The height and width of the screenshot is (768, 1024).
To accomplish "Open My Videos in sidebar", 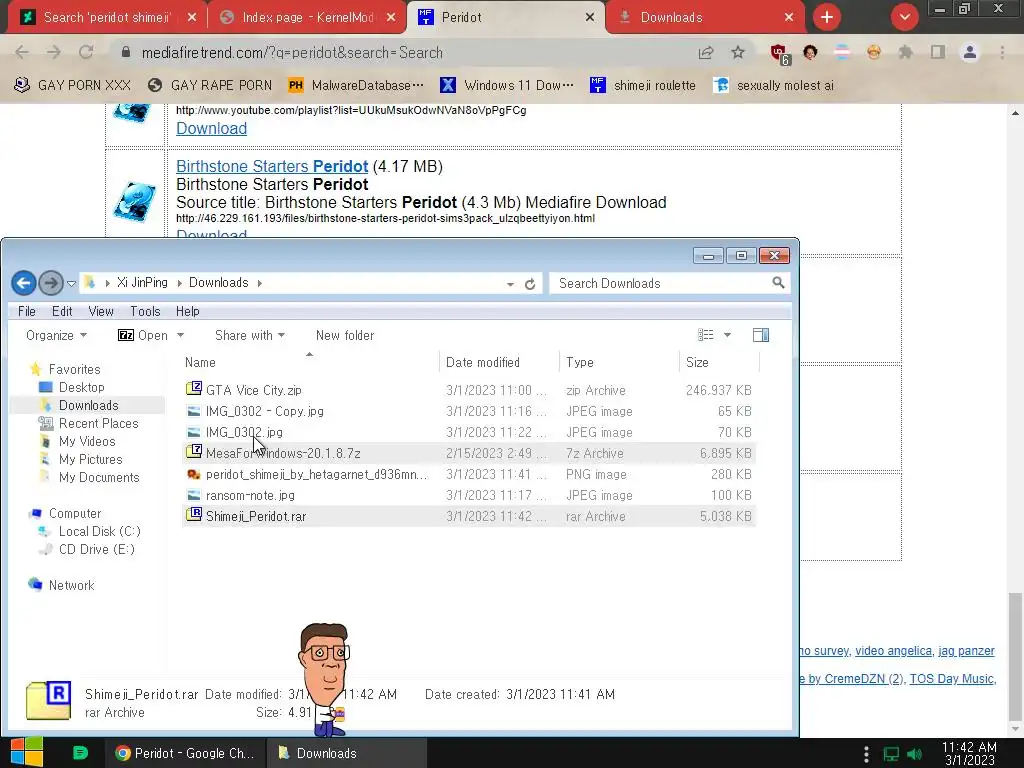I will pyautogui.click(x=87, y=441).
